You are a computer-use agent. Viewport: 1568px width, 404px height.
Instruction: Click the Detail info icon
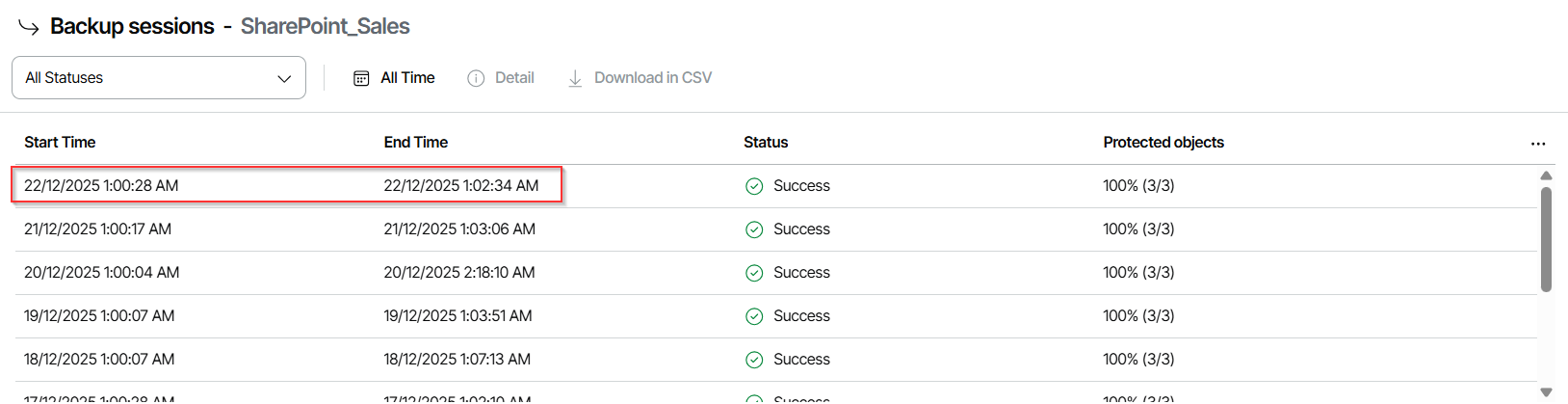[x=476, y=78]
